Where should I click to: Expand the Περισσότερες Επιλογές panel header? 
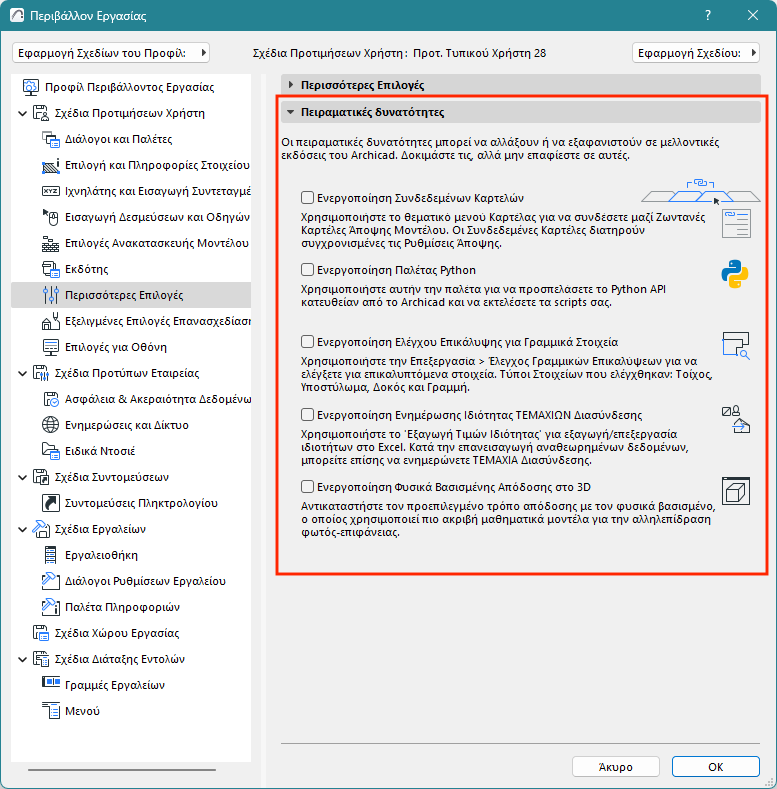pyautogui.click(x=521, y=85)
